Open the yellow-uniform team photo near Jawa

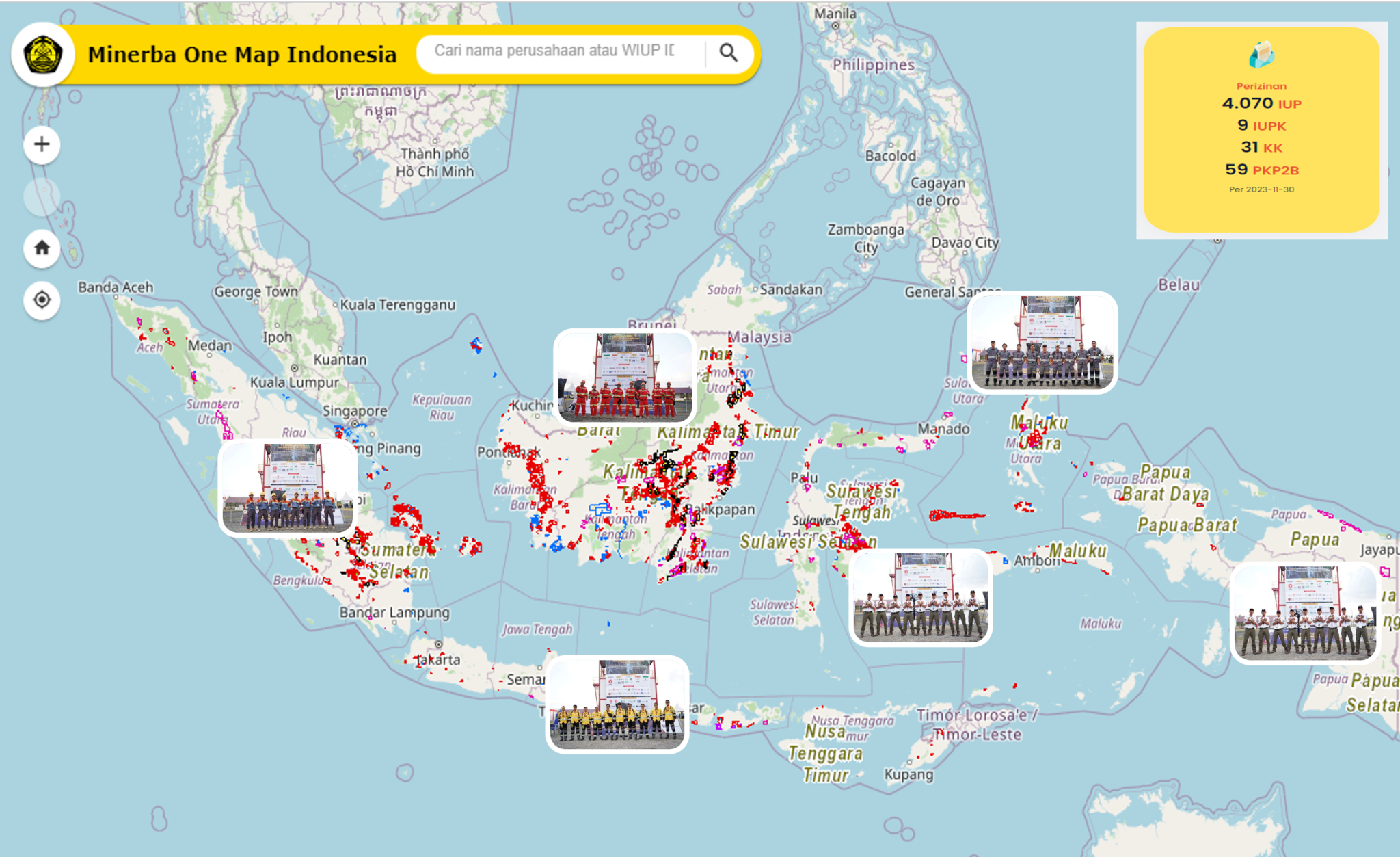pyautogui.click(x=617, y=704)
